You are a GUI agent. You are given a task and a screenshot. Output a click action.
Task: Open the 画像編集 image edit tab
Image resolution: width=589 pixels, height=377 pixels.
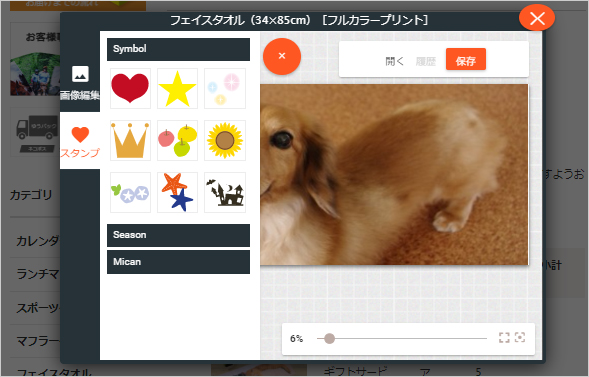(80, 83)
